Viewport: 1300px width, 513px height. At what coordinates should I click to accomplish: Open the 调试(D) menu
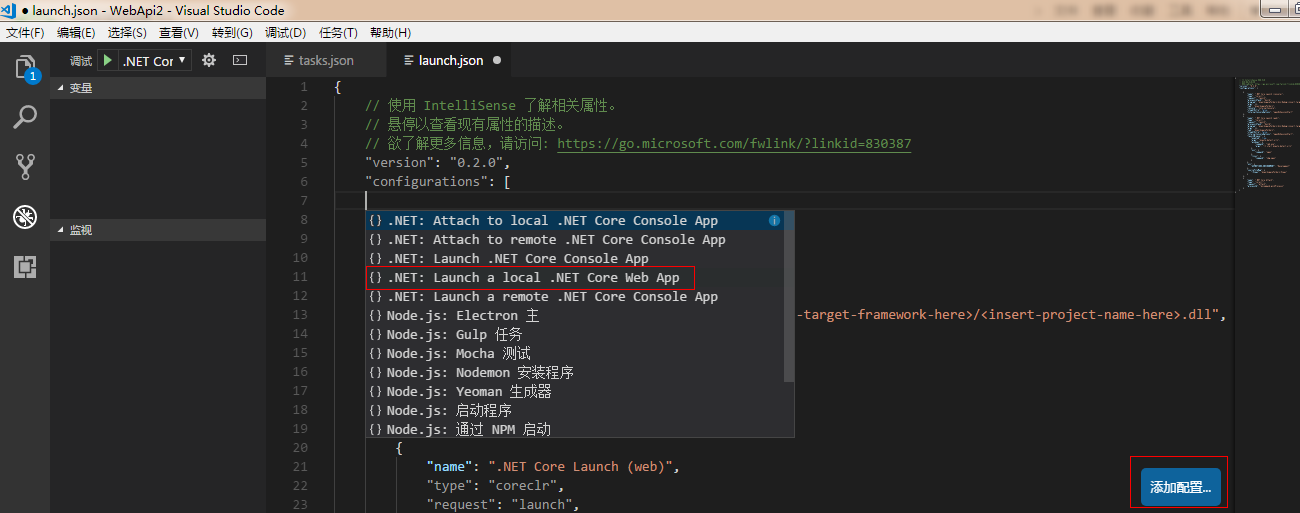click(285, 33)
